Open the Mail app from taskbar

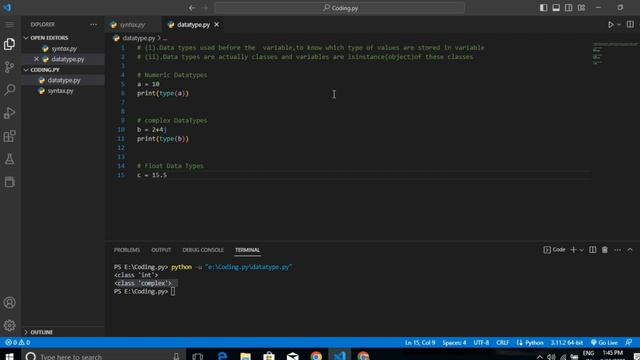pos(292,356)
